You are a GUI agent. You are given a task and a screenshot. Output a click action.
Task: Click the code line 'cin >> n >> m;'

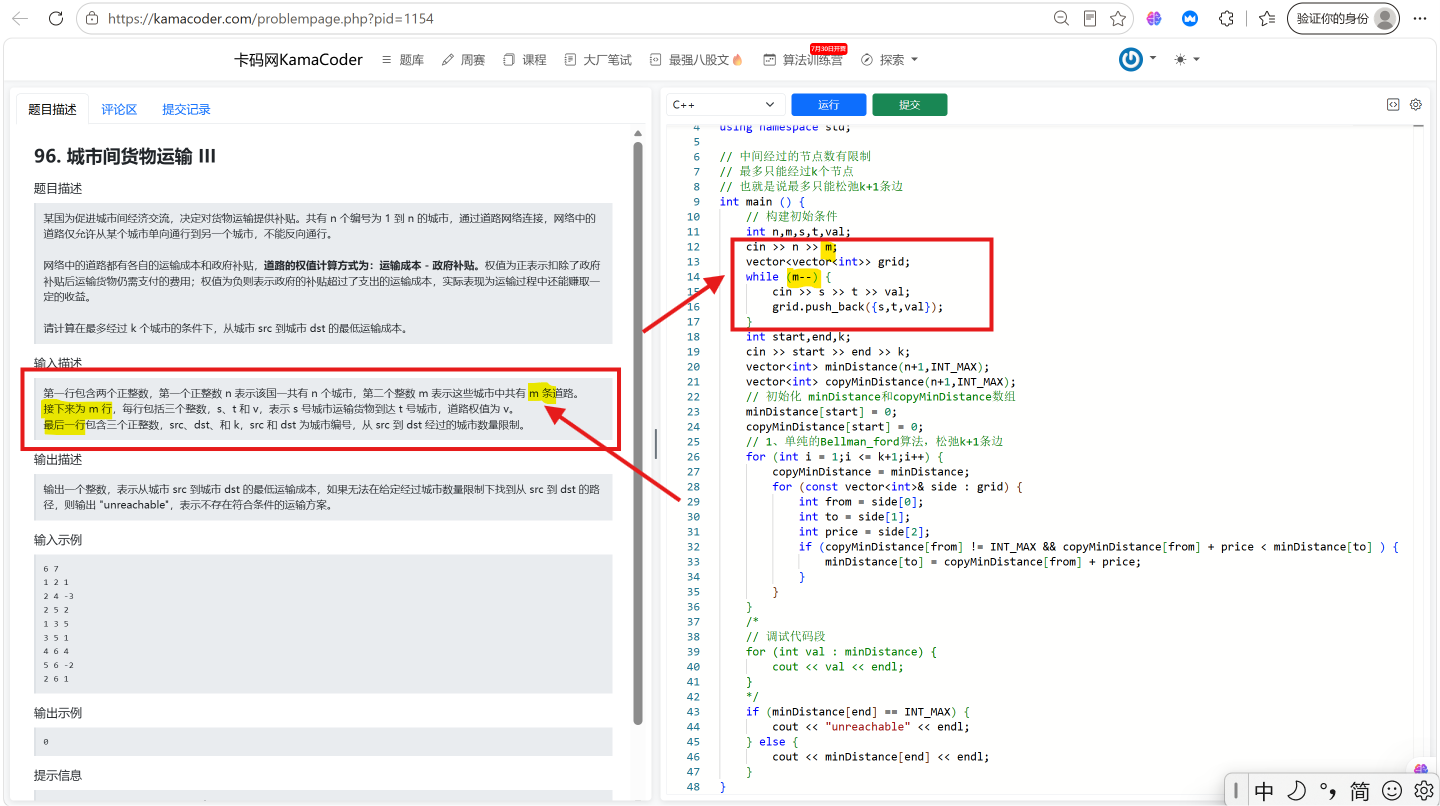[x=791, y=247]
